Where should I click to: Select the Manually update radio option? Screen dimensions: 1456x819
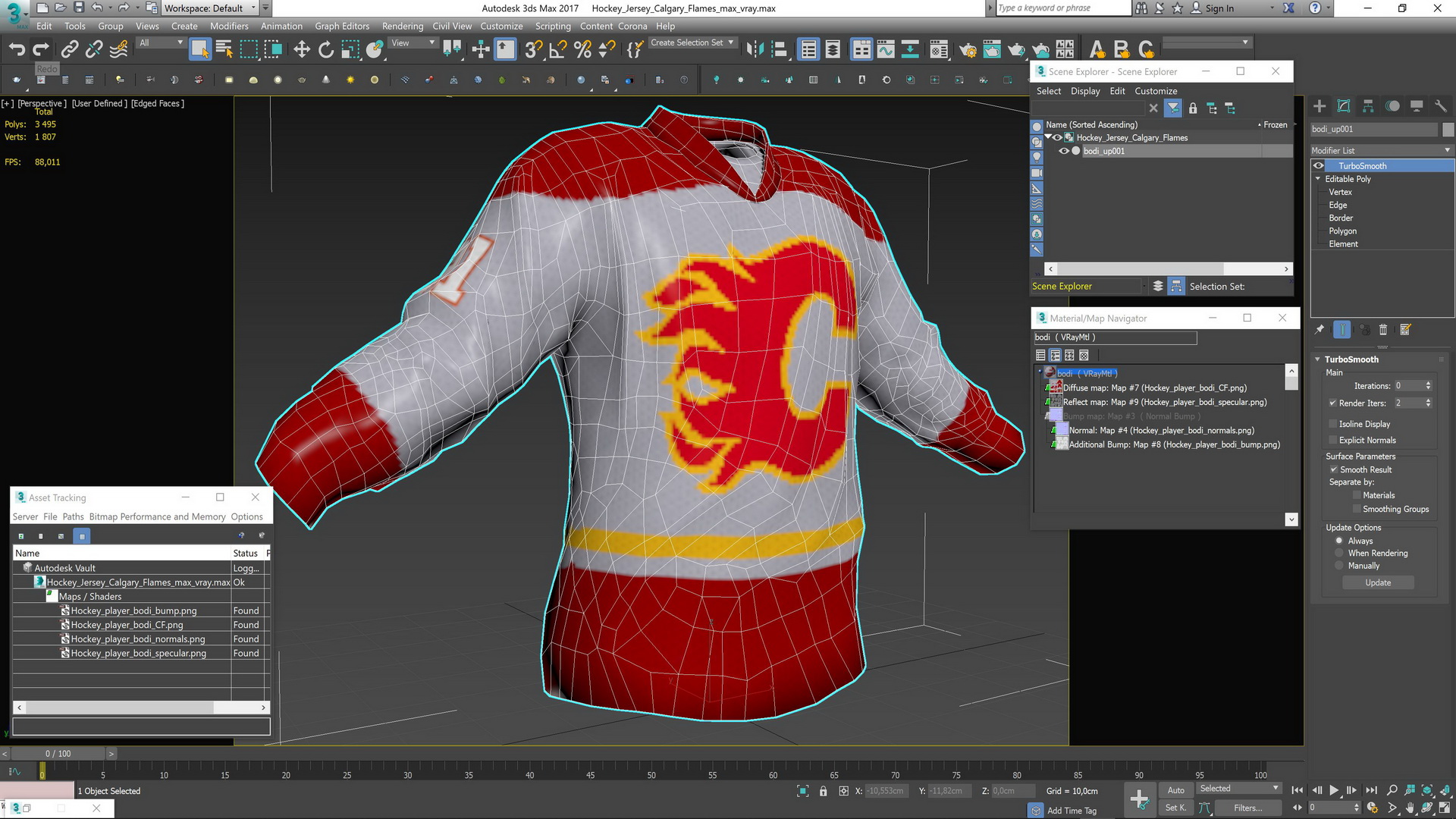tap(1339, 566)
